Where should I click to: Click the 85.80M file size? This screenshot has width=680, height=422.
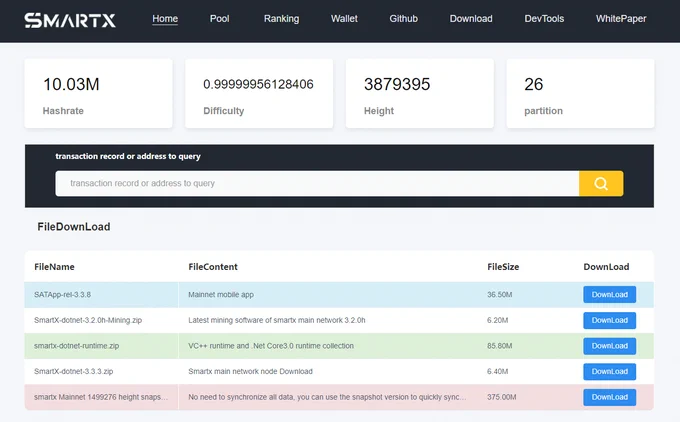tap(500, 346)
